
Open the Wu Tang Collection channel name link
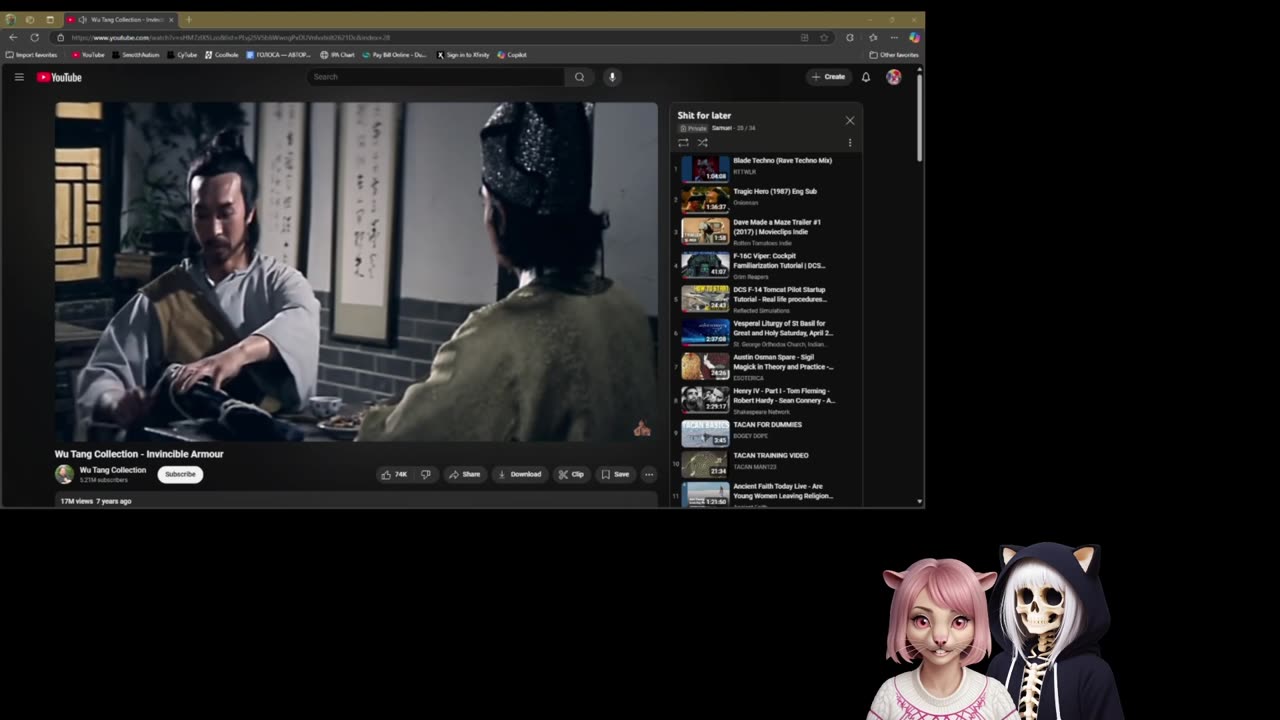tap(113, 470)
